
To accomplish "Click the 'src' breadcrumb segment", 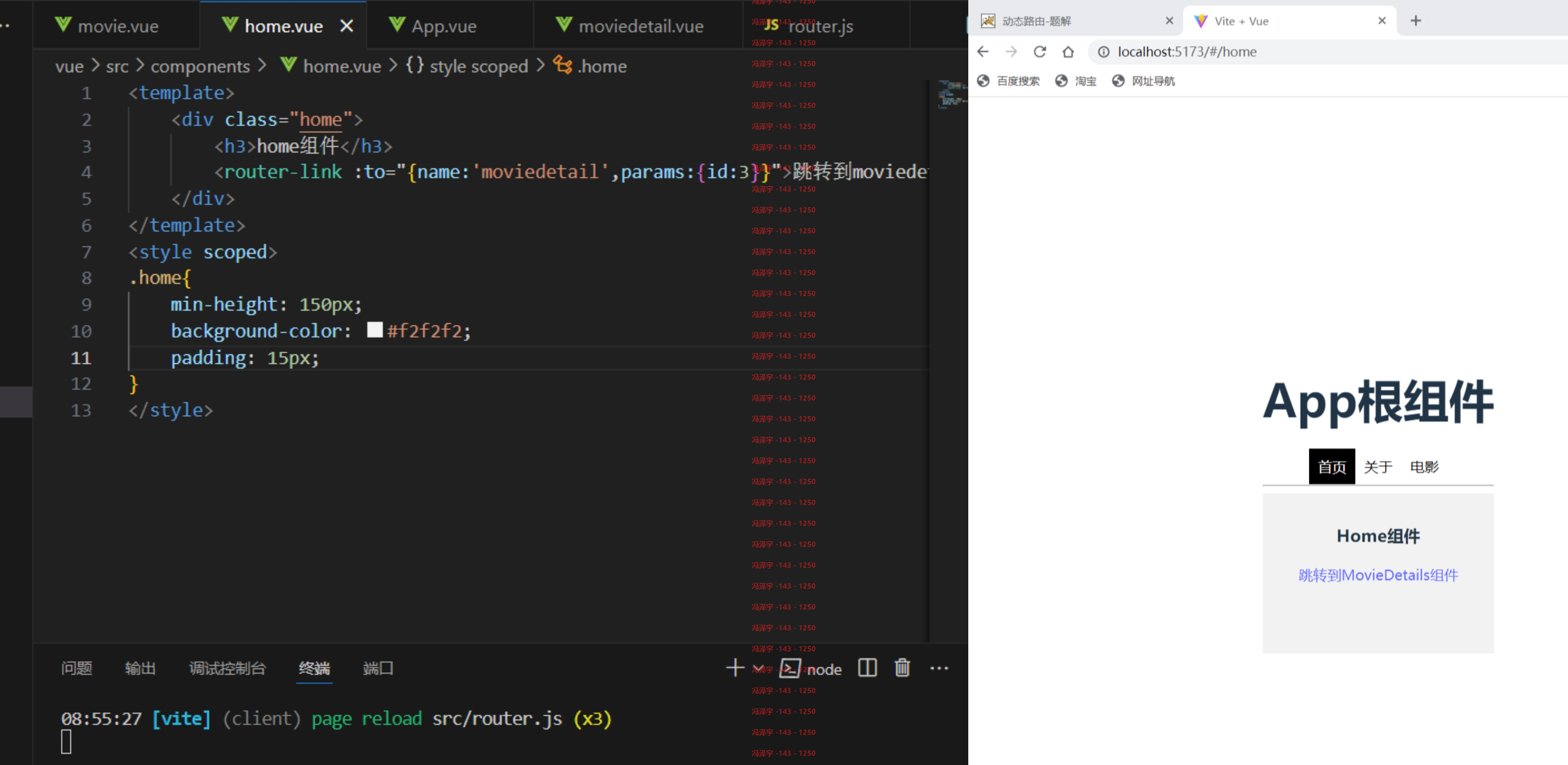I will (118, 66).
